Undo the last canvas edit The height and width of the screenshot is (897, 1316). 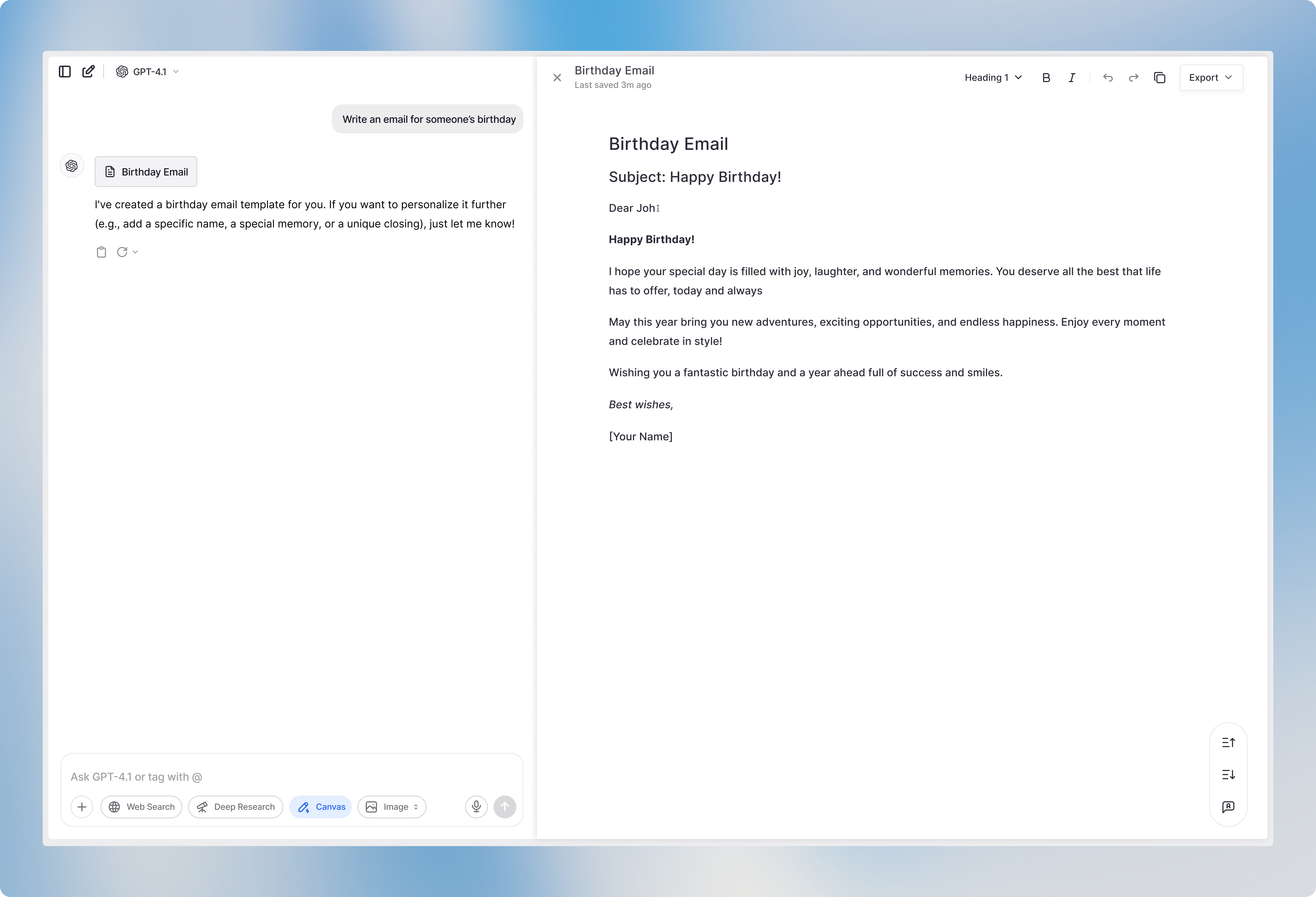(x=1108, y=78)
